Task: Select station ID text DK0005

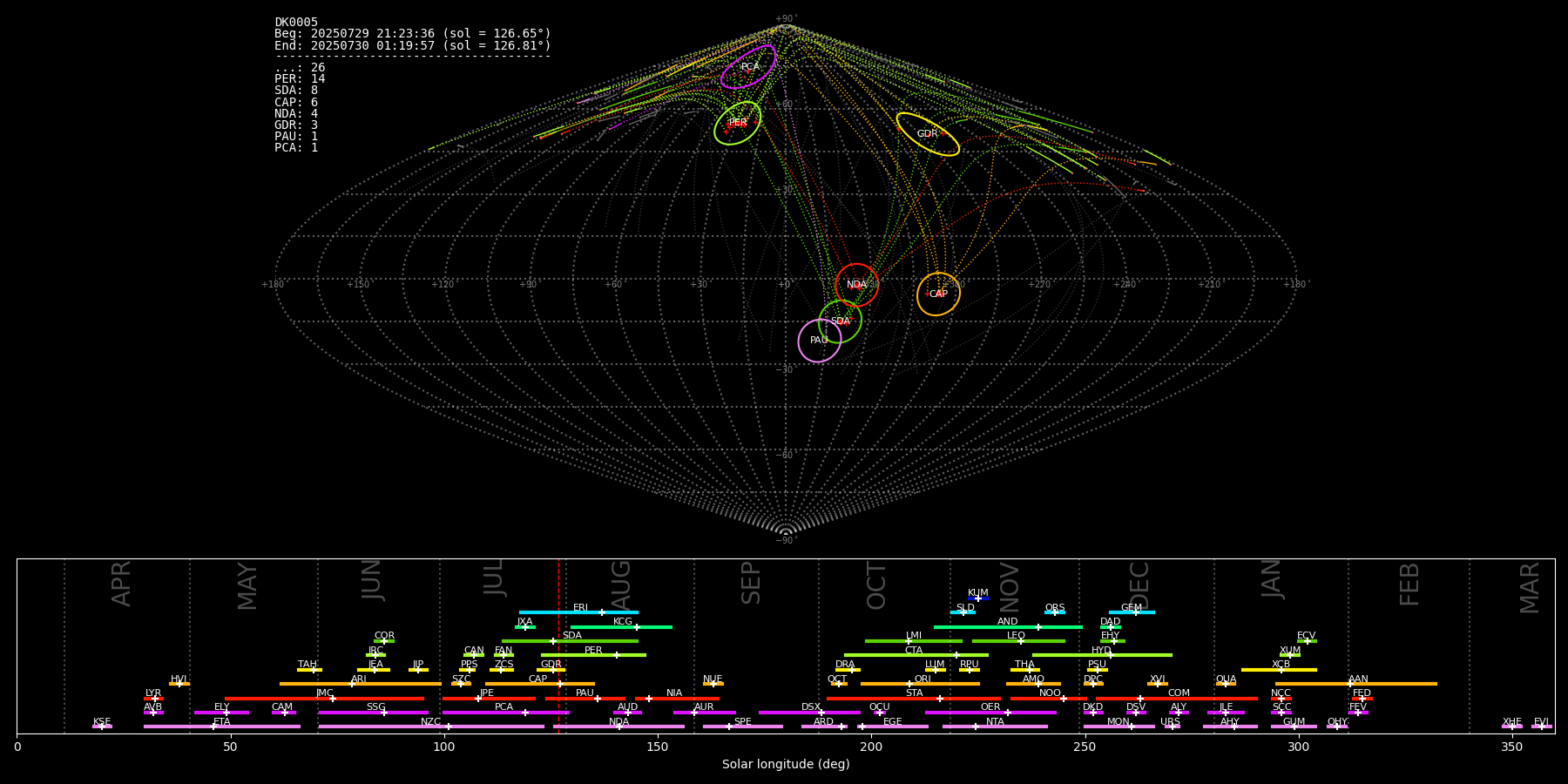Action: click(x=296, y=23)
